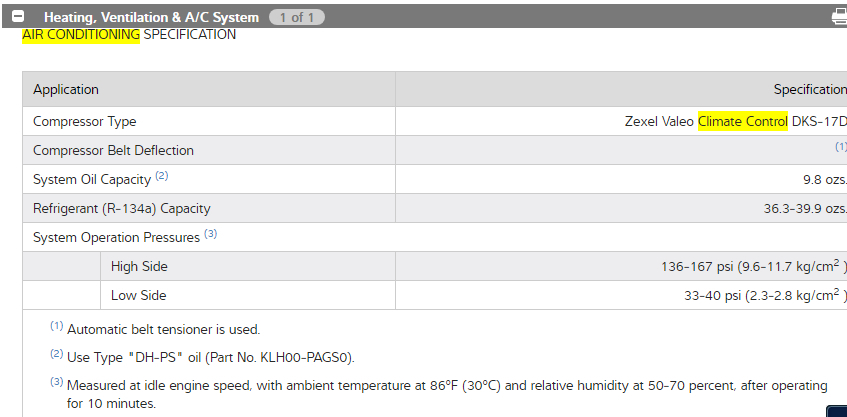
Task: Click the Compressor Type row label
Action: coord(84,121)
